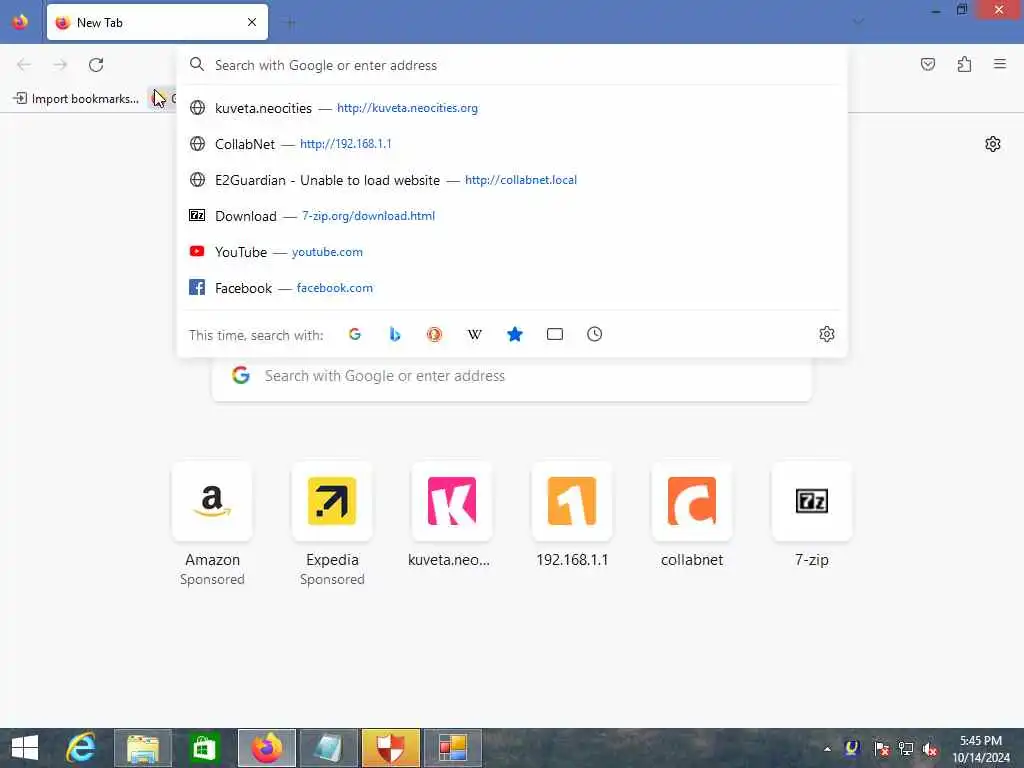This screenshot has width=1024, height=768.
Task: Show hidden system tray icons
Action: point(827,748)
